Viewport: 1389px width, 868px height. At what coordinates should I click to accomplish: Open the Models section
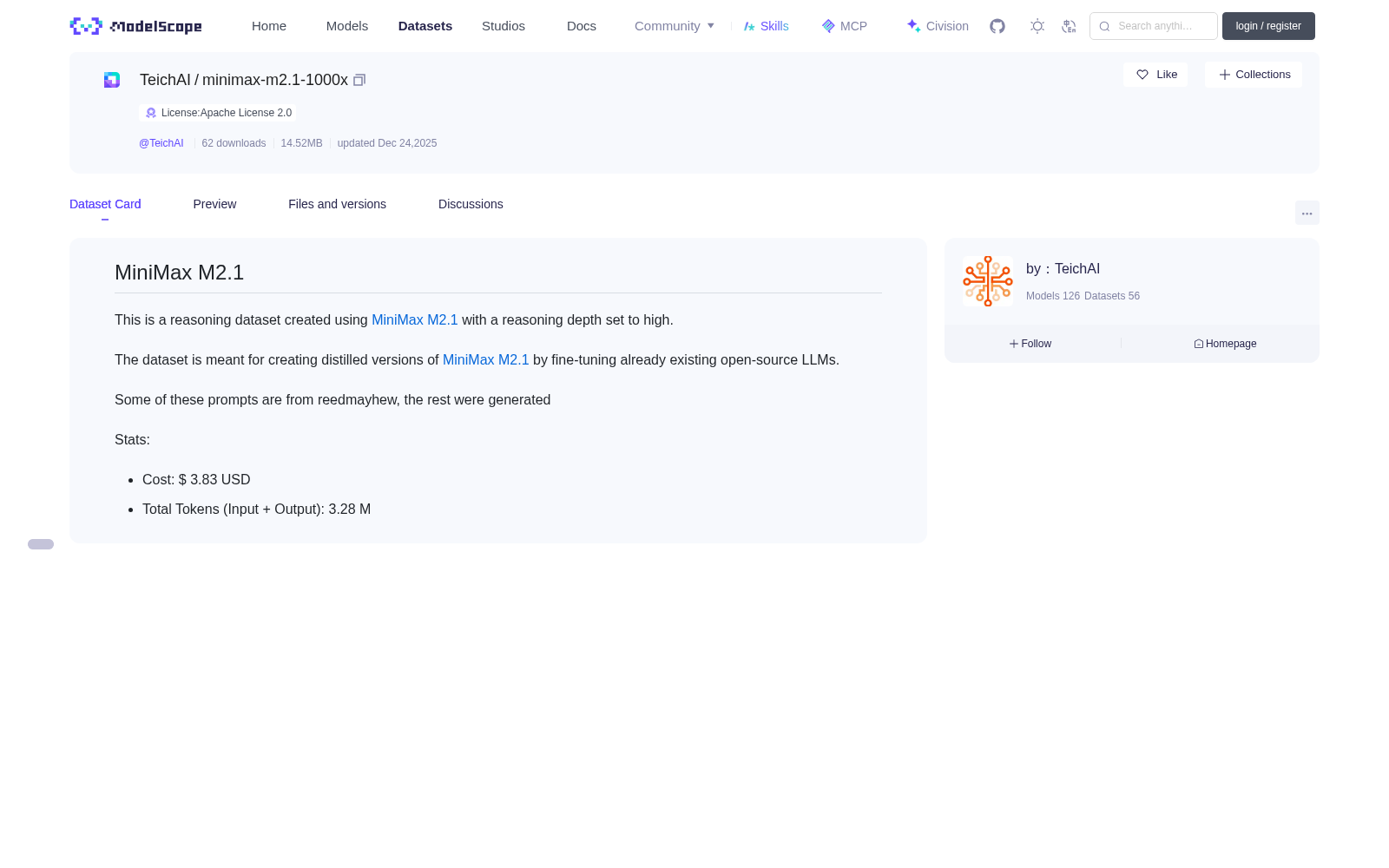[x=347, y=26]
